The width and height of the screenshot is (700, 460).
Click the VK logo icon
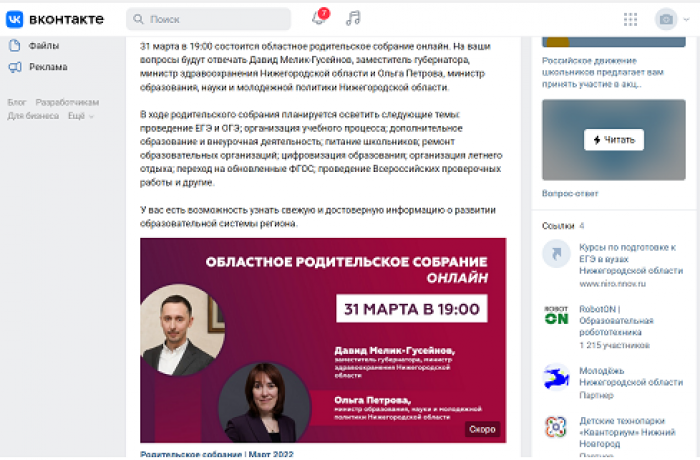click(x=14, y=19)
